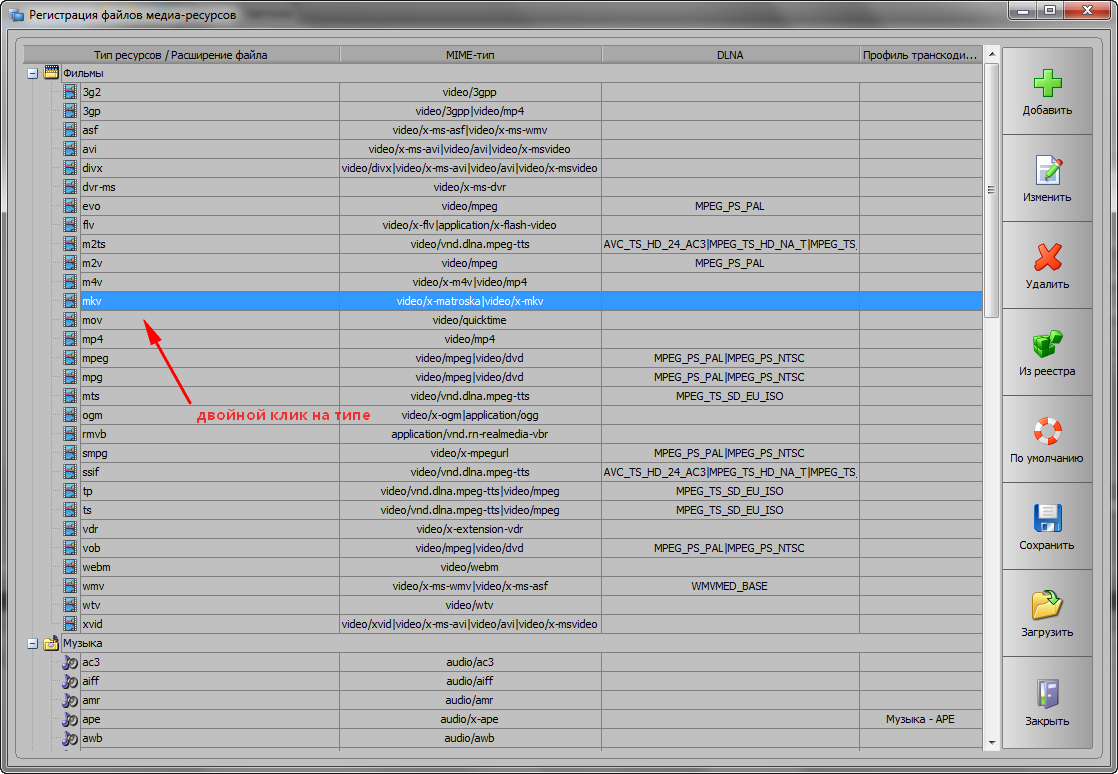Click the scroll down arrow of list
The width and height of the screenshot is (1118, 774).
991,743
